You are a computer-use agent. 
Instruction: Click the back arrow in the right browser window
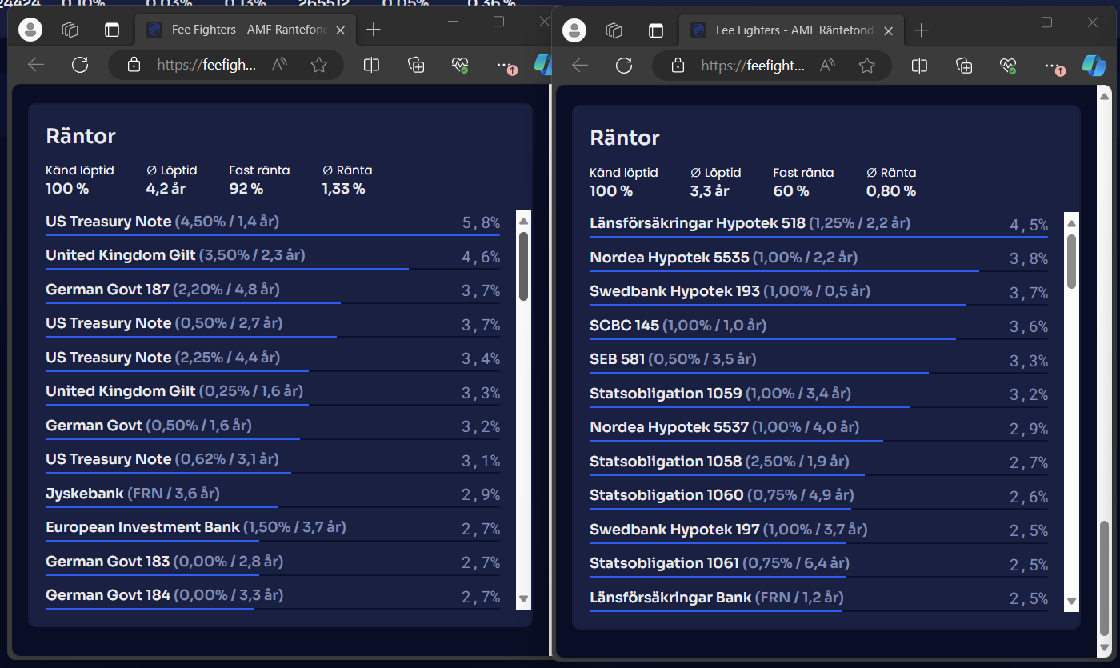[580, 66]
